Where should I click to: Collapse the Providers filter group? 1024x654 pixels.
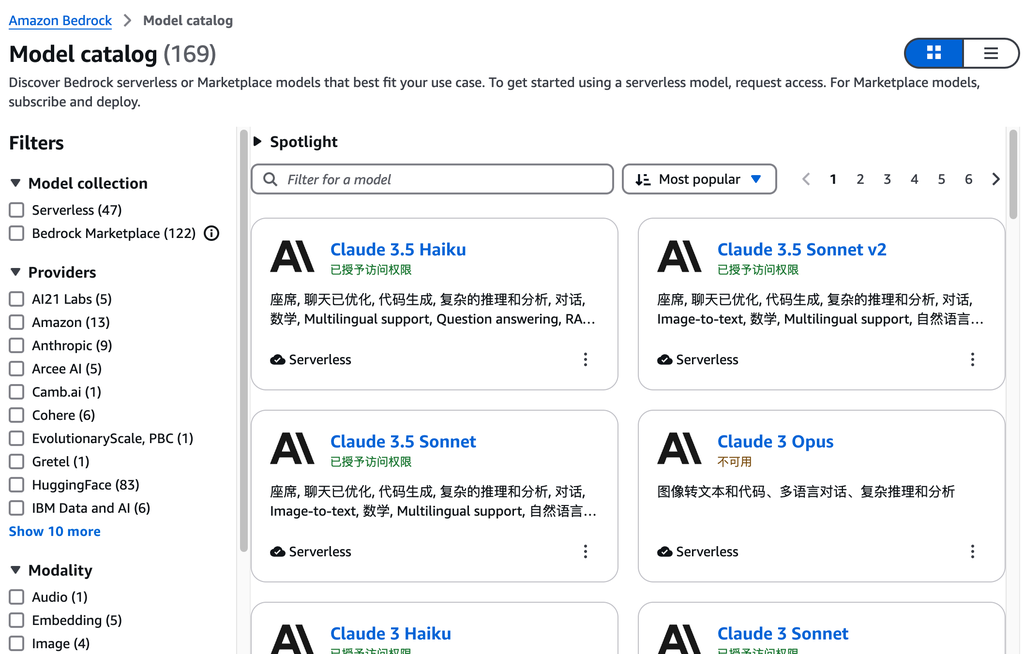pyautogui.click(x=16, y=272)
